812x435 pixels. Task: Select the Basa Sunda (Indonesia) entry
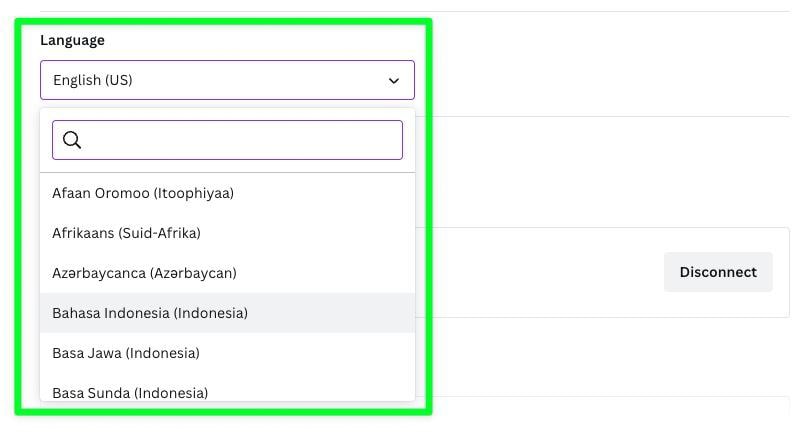(x=227, y=391)
